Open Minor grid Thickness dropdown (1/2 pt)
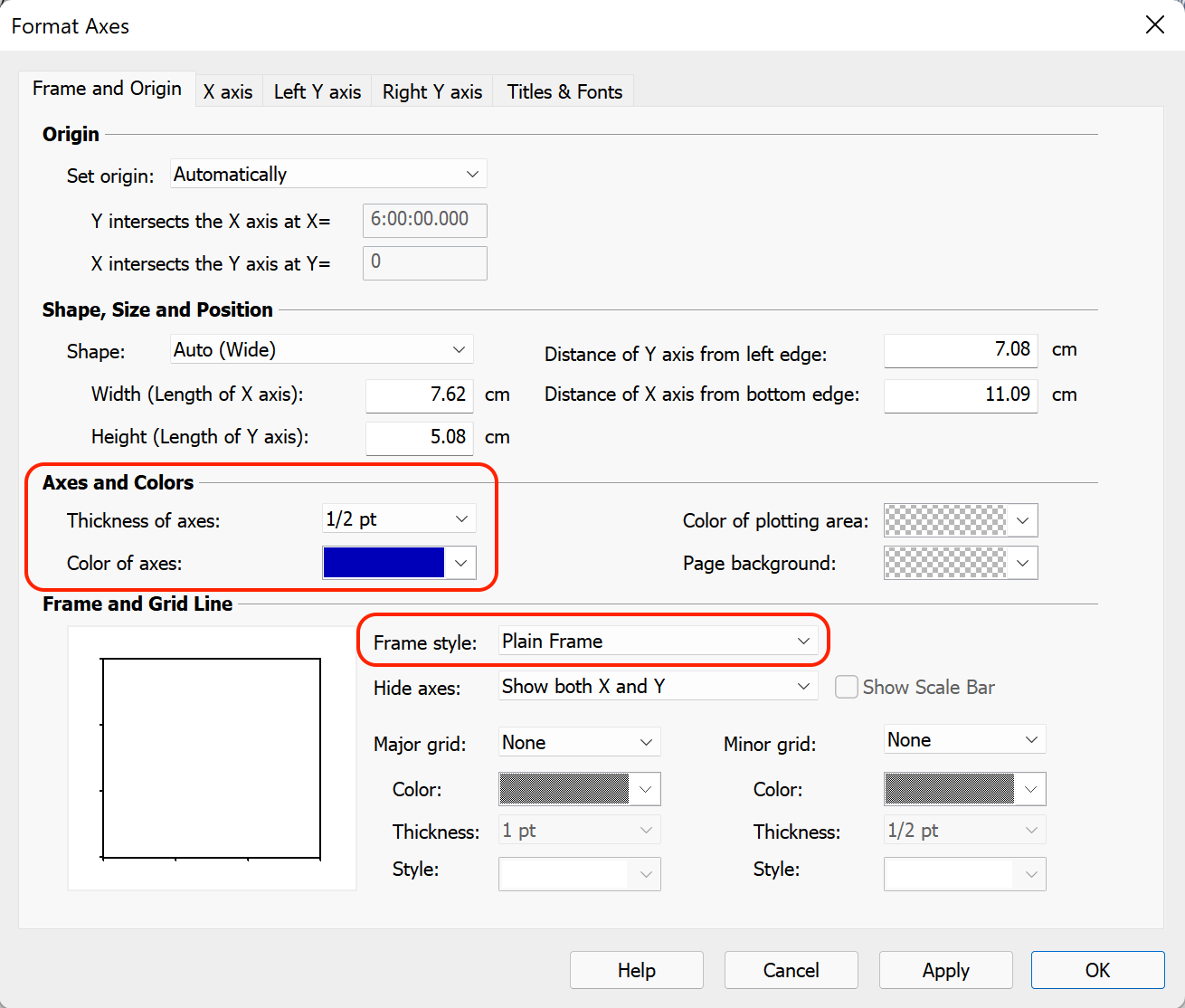Screen dimensions: 1185x1008 click(964, 830)
